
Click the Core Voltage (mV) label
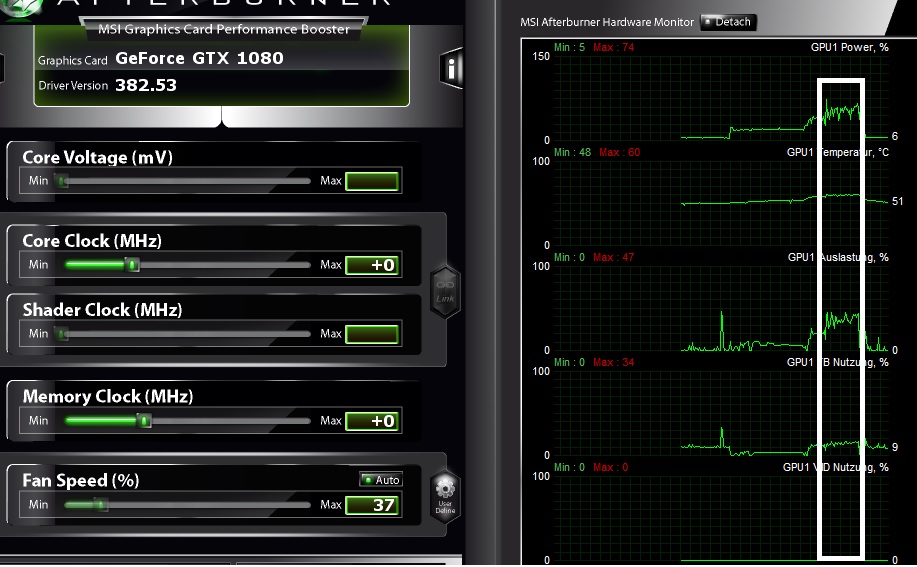[x=98, y=158]
